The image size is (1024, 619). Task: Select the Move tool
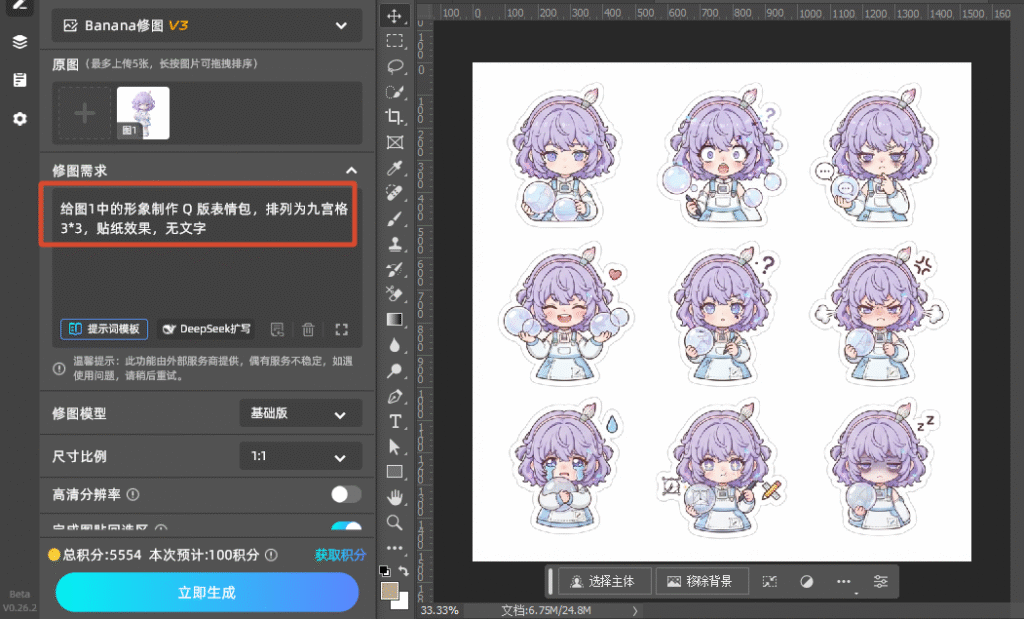pos(394,16)
